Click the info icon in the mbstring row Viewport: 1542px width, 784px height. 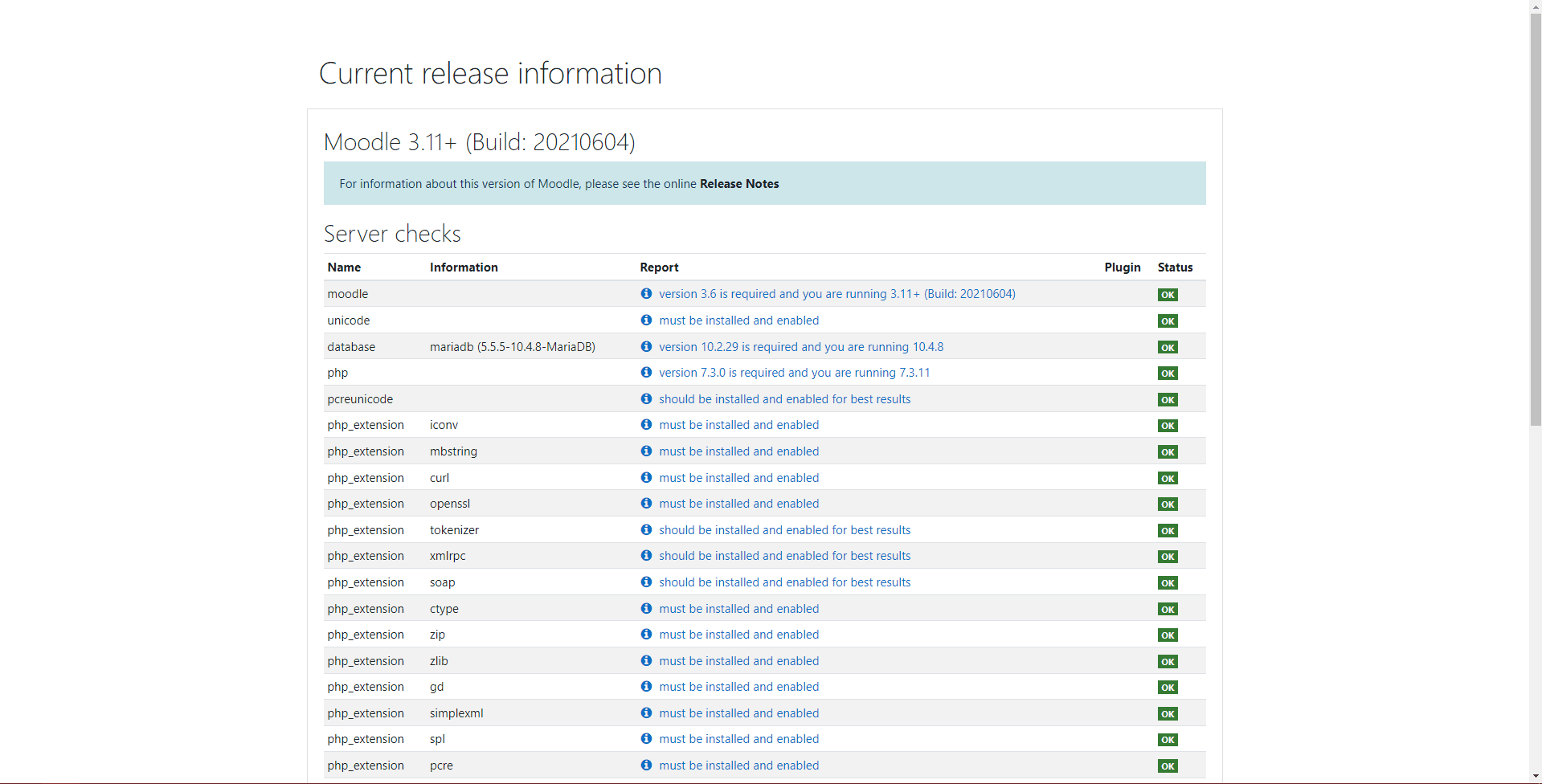646,451
